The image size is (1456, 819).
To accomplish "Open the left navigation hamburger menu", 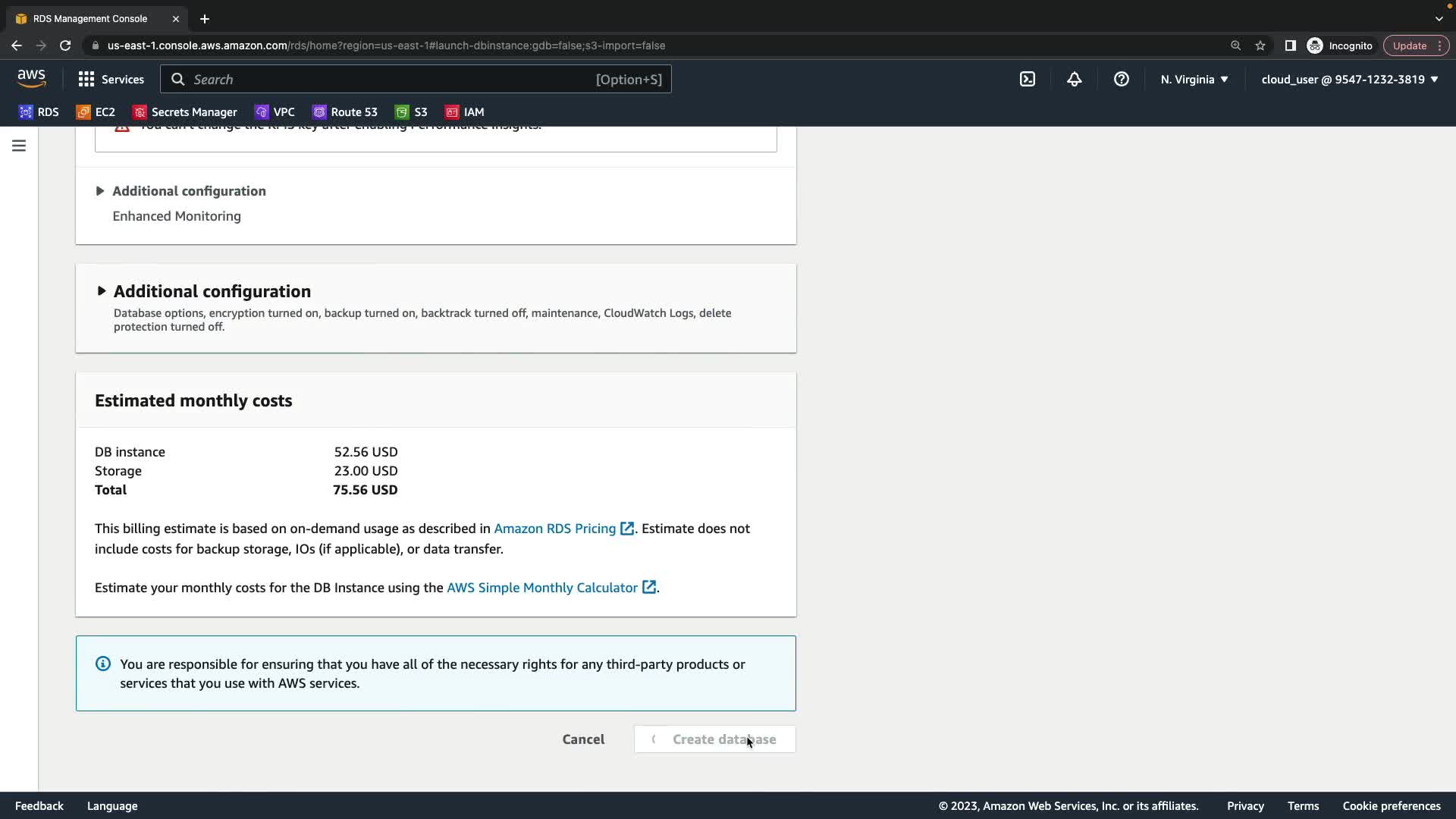I will pos(19,146).
